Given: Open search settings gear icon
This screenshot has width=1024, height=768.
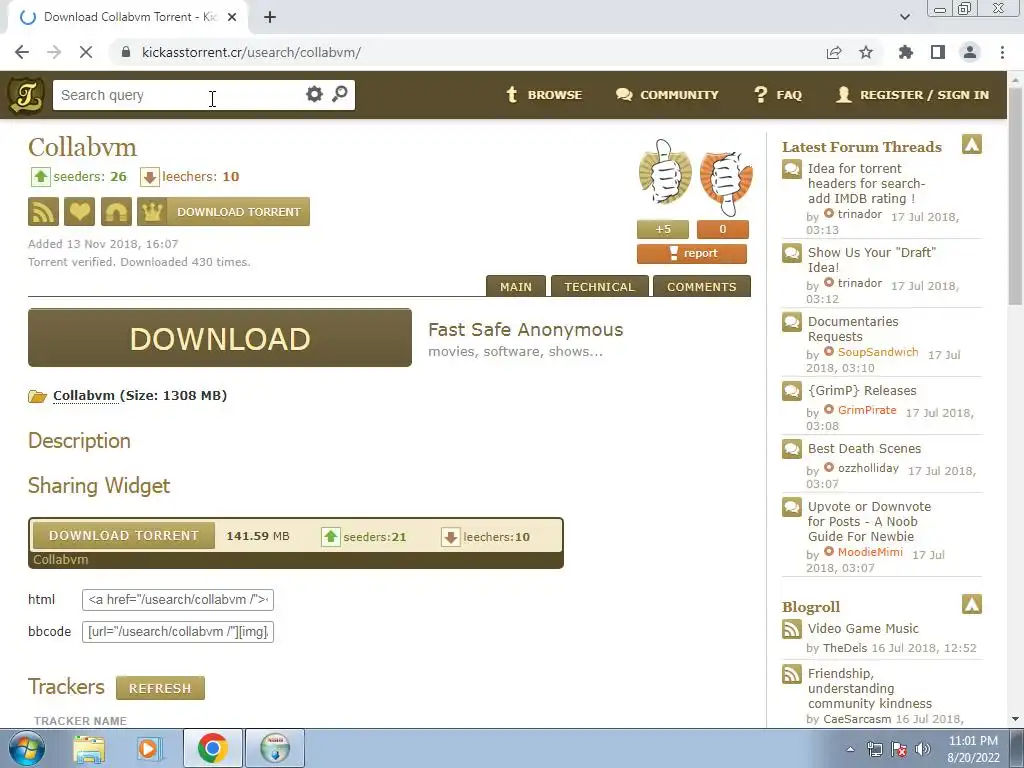Looking at the screenshot, I should click(314, 94).
